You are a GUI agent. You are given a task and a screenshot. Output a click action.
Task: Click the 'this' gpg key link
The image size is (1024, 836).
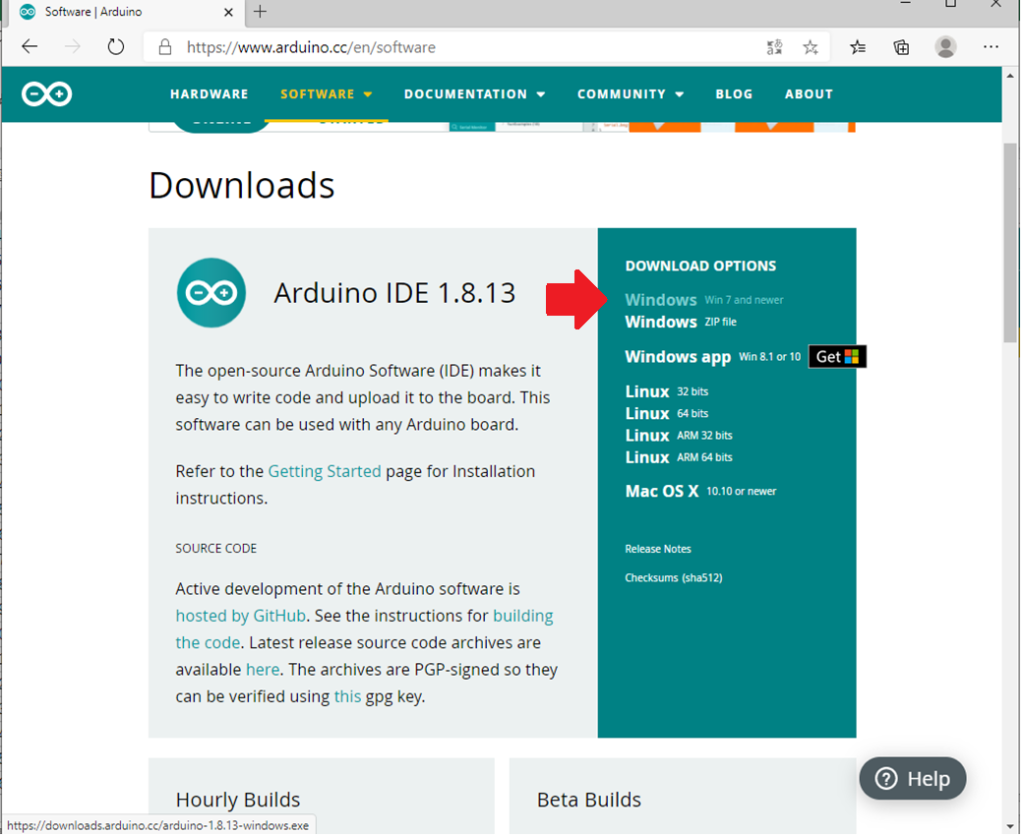347,696
